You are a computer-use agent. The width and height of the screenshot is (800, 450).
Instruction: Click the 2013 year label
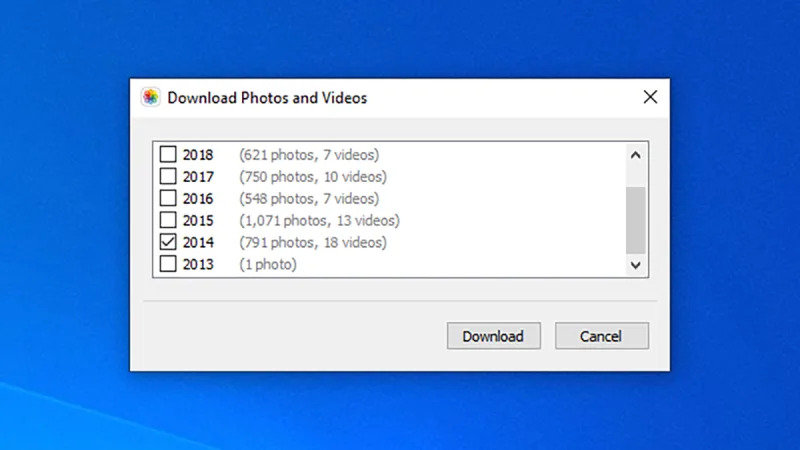pyautogui.click(x=198, y=264)
